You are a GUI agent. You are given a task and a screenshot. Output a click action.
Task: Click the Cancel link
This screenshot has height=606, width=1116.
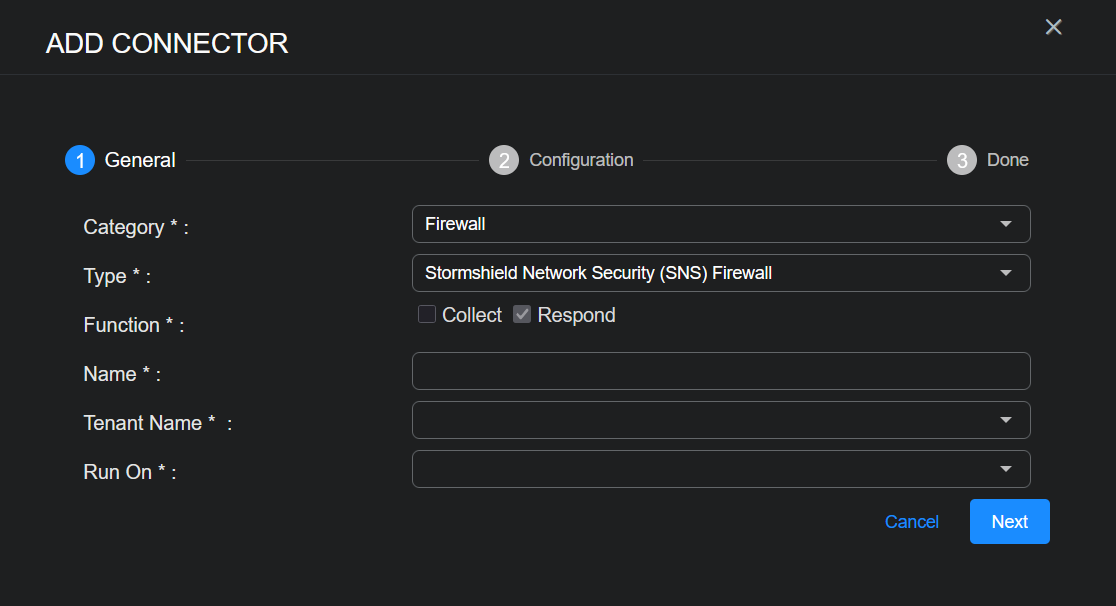pyautogui.click(x=911, y=522)
